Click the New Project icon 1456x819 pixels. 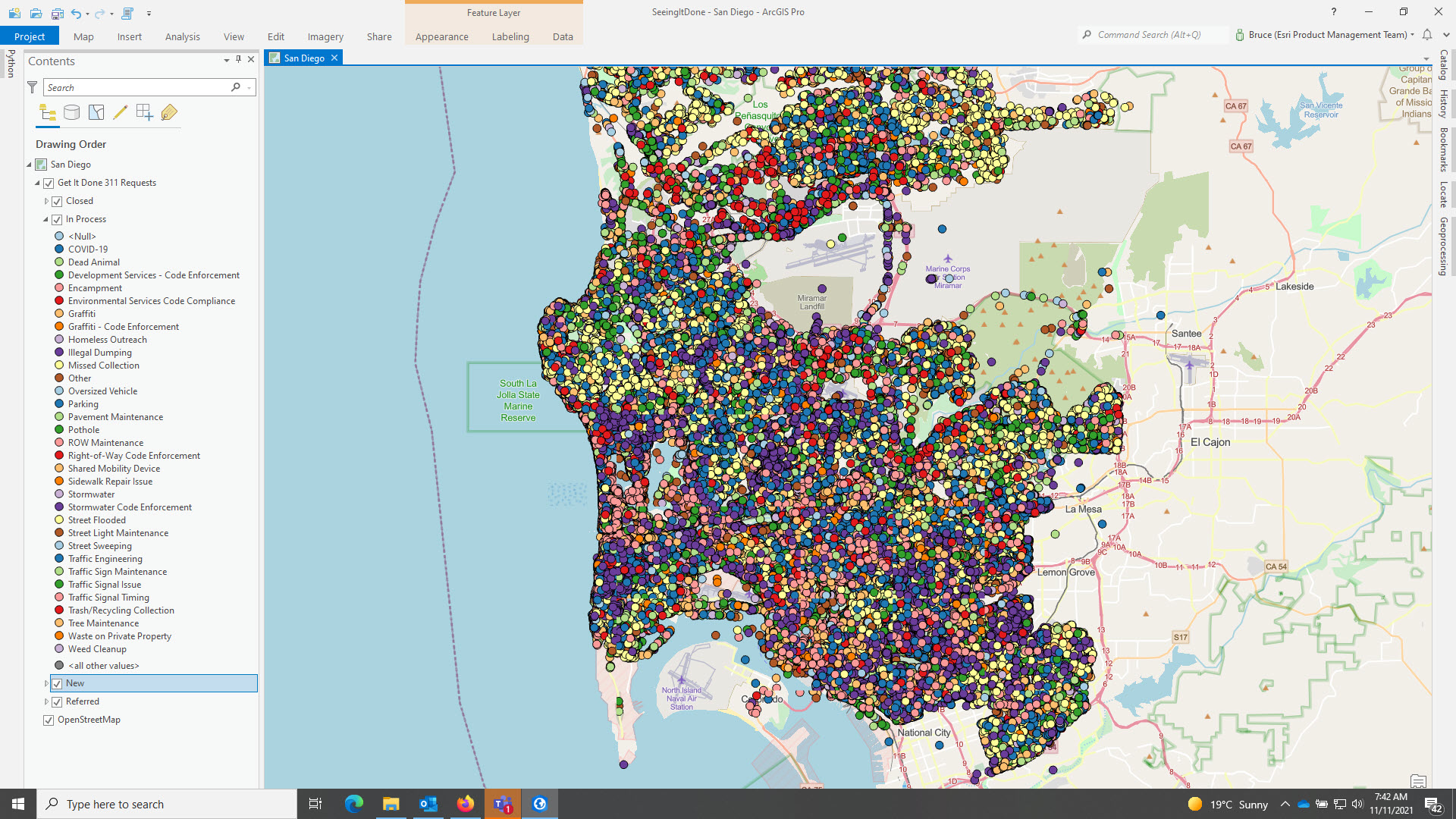[x=14, y=13]
